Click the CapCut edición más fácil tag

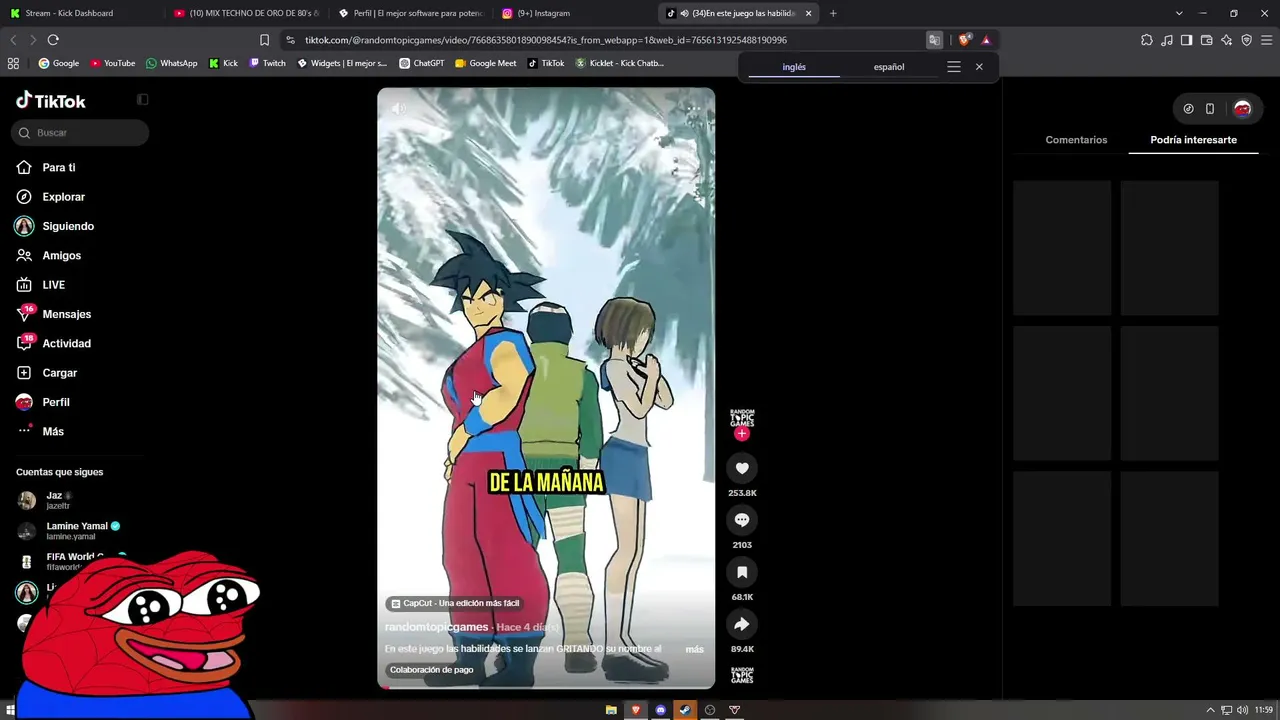(x=455, y=603)
